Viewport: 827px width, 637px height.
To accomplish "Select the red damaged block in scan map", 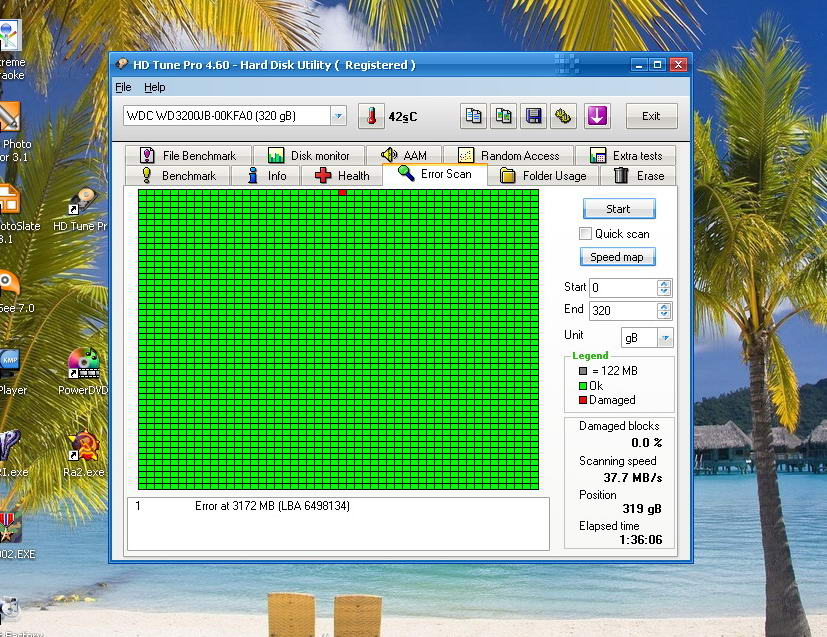I will click(342, 192).
